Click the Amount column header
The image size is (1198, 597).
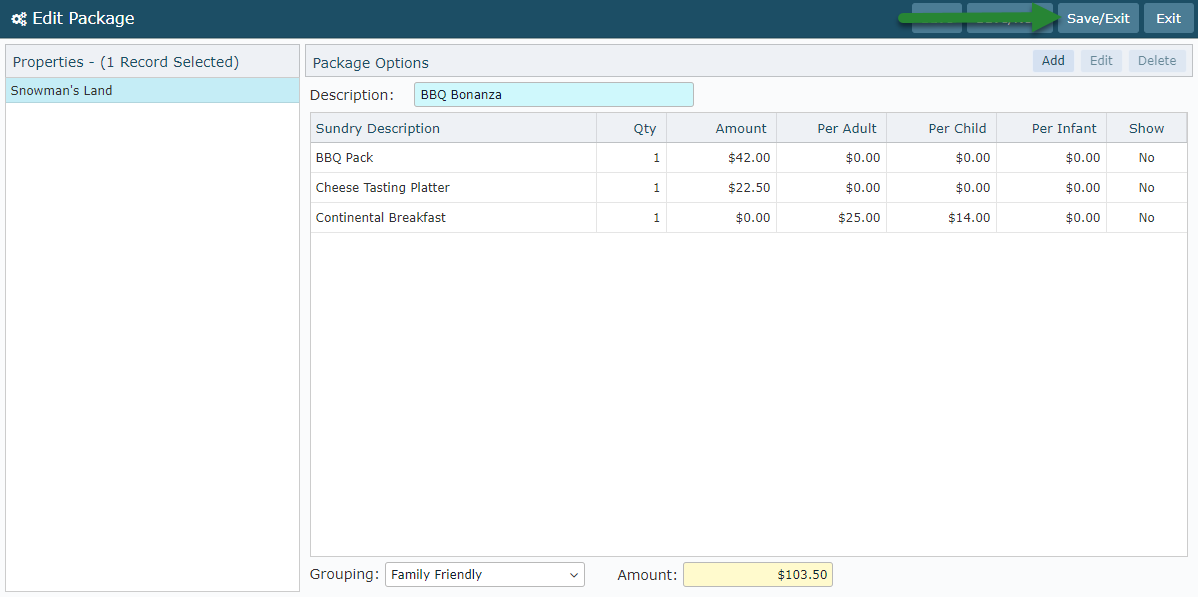[x=721, y=128]
